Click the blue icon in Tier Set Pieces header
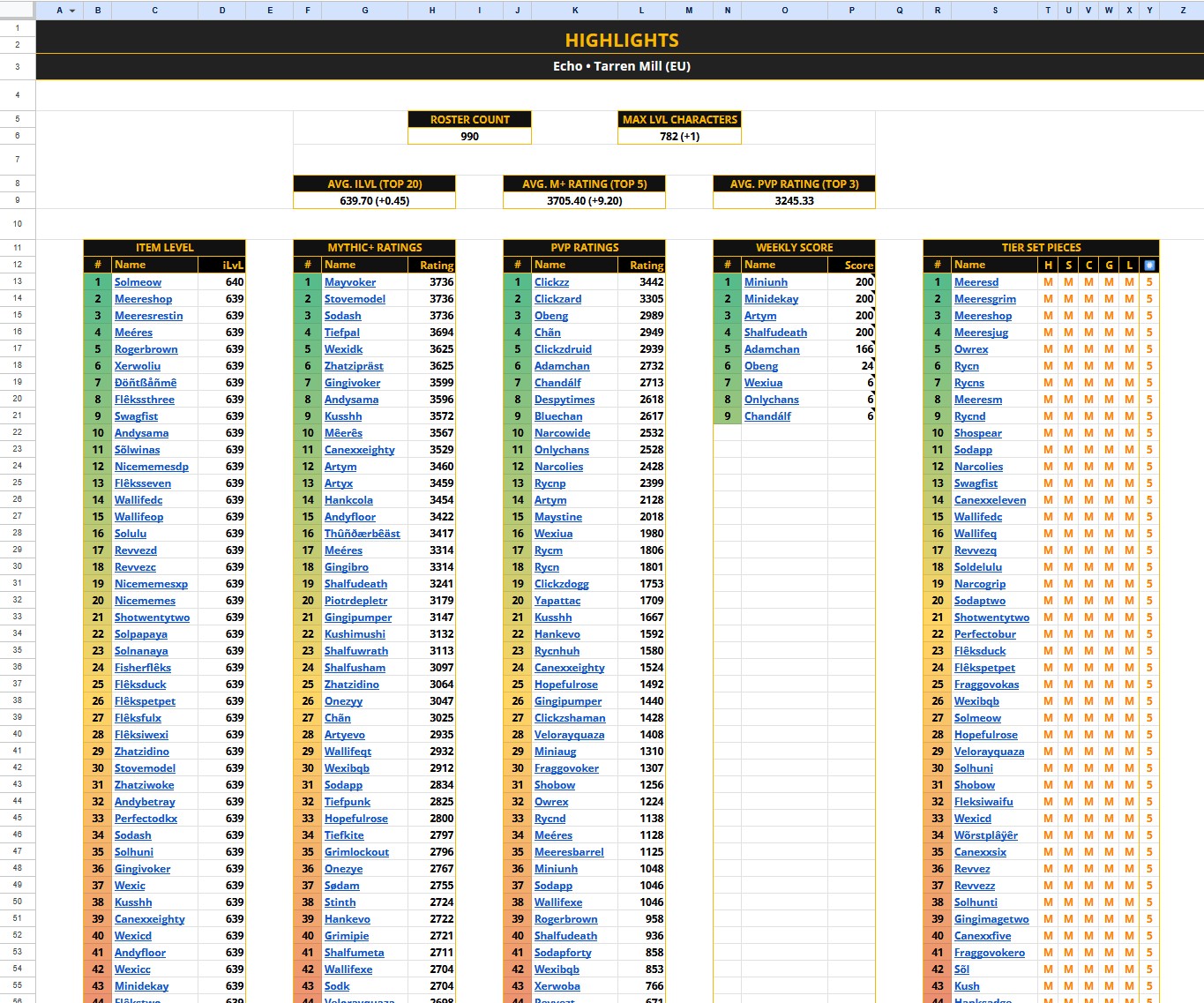This screenshot has width=1204, height=1003. click(x=1148, y=265)
